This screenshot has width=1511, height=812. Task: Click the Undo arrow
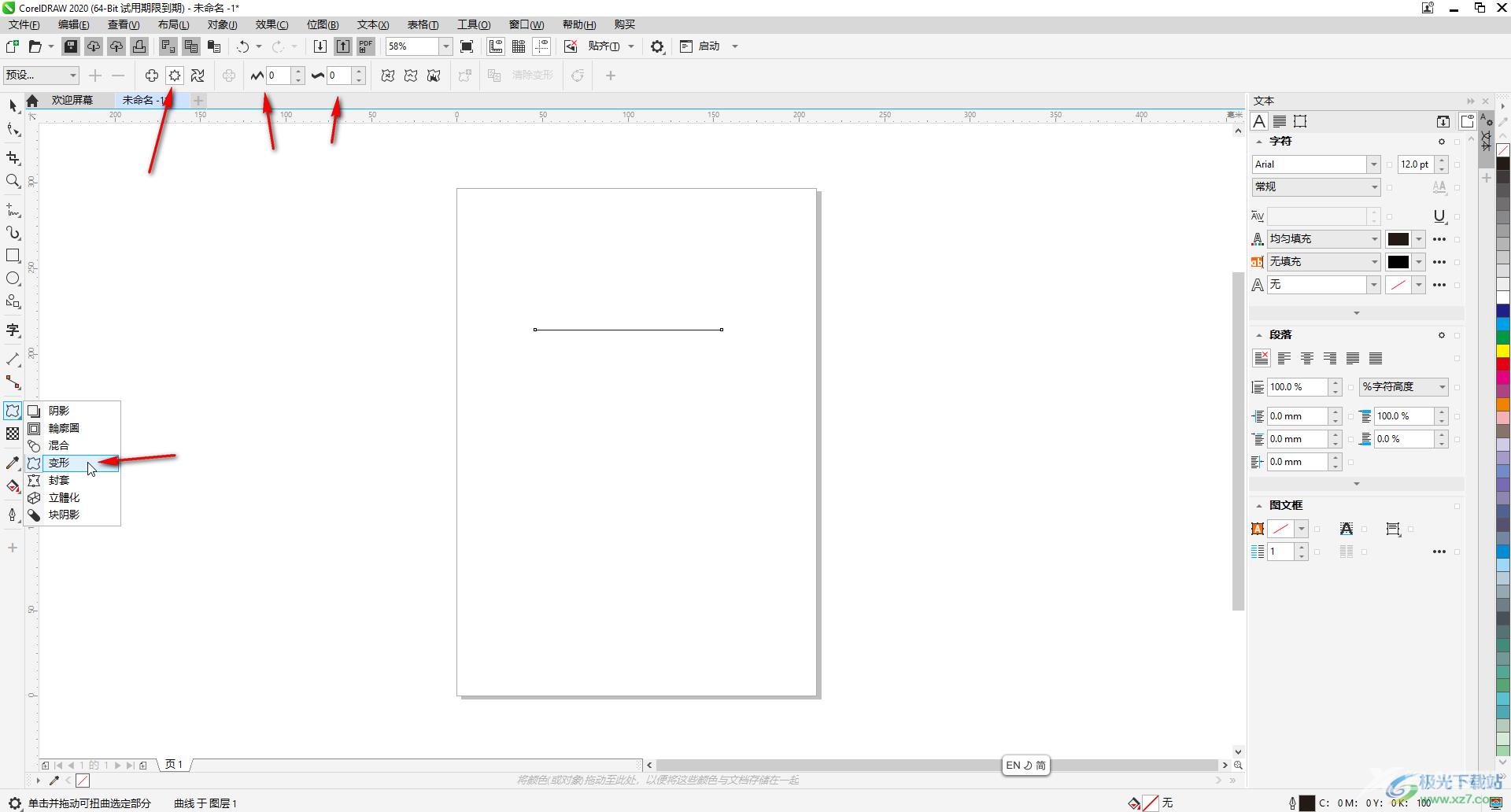pos(243,46)
